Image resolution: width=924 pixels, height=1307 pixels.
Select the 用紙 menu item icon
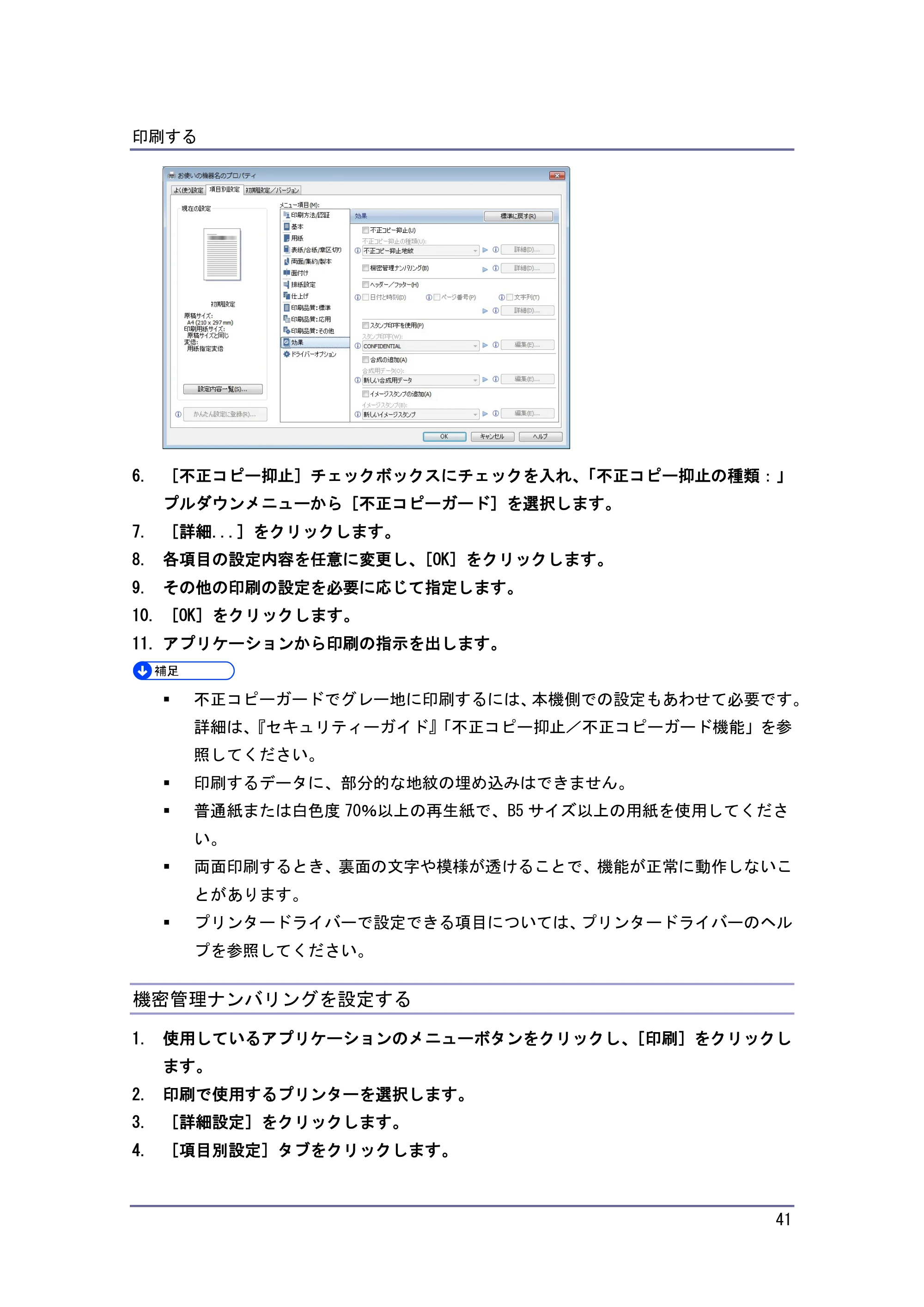pos(286,238)
